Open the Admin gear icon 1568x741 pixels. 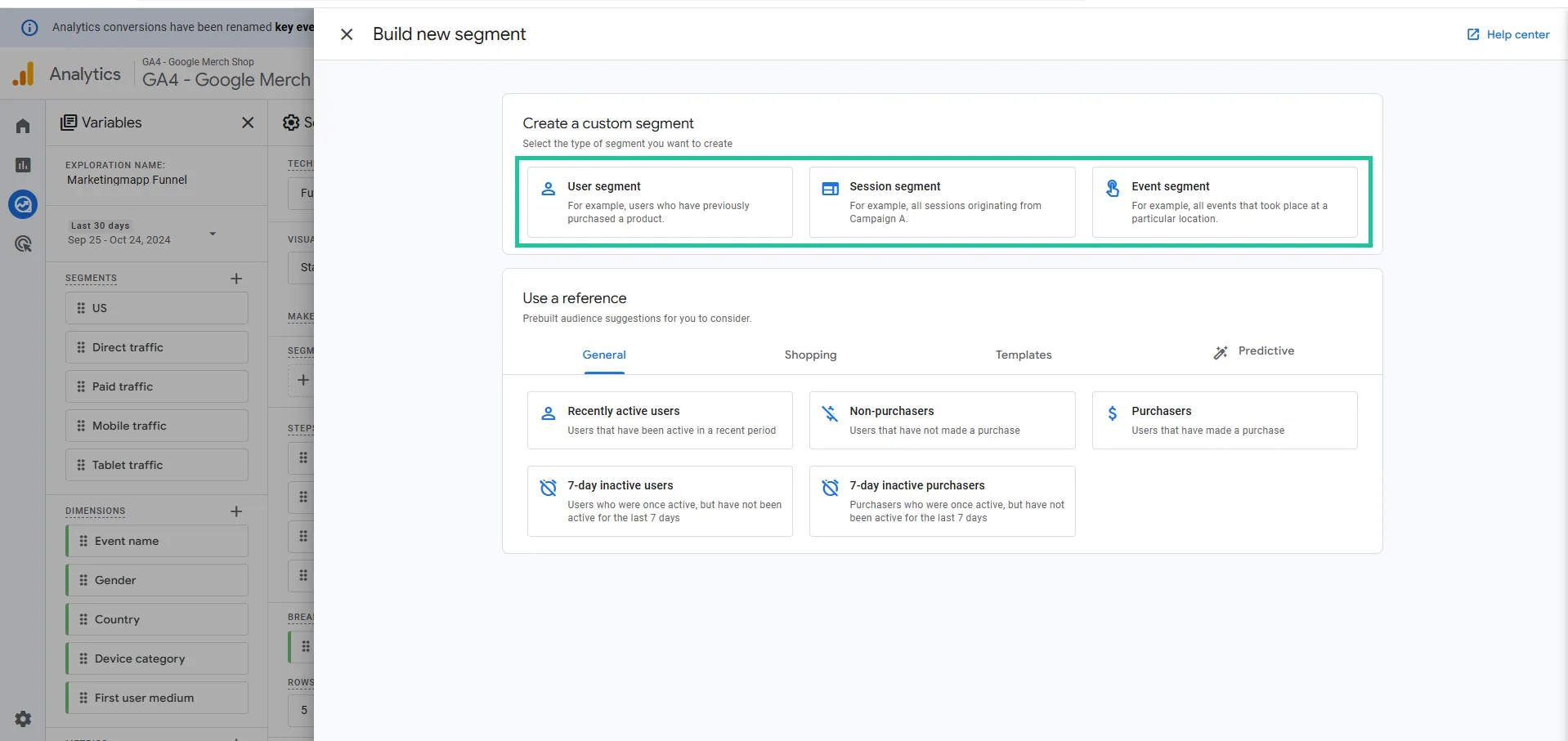click(x=23, y=719)
